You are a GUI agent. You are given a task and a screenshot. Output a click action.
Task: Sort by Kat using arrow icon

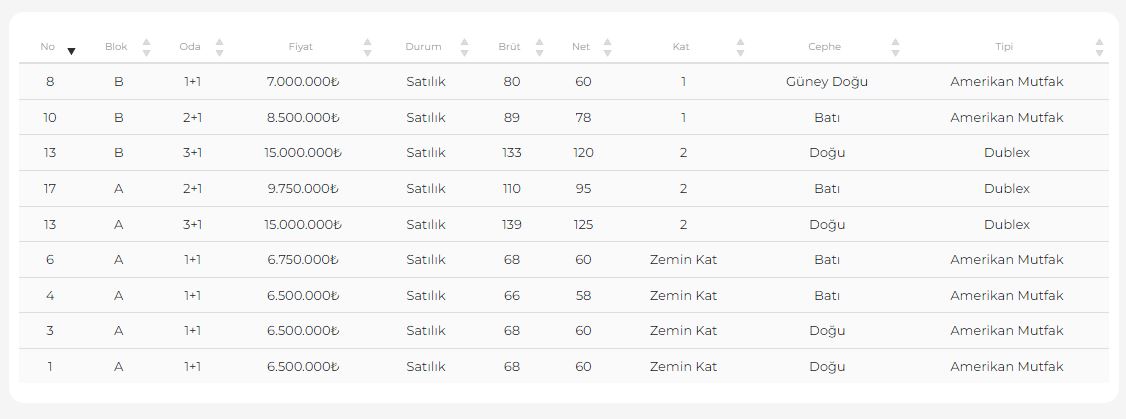740,47
